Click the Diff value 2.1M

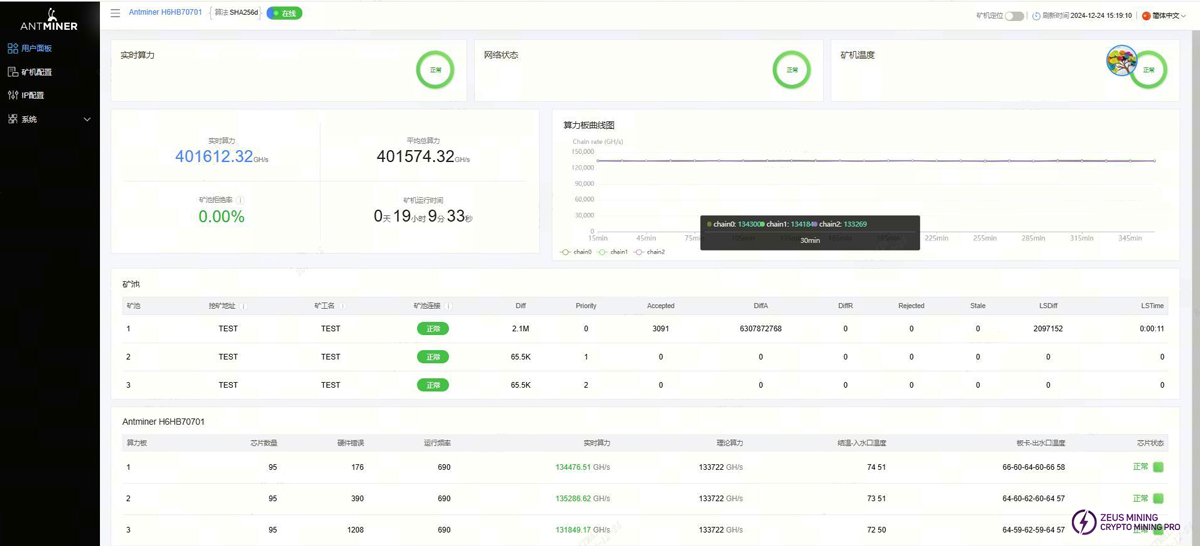pyautogui.click(x=520, y=328)
